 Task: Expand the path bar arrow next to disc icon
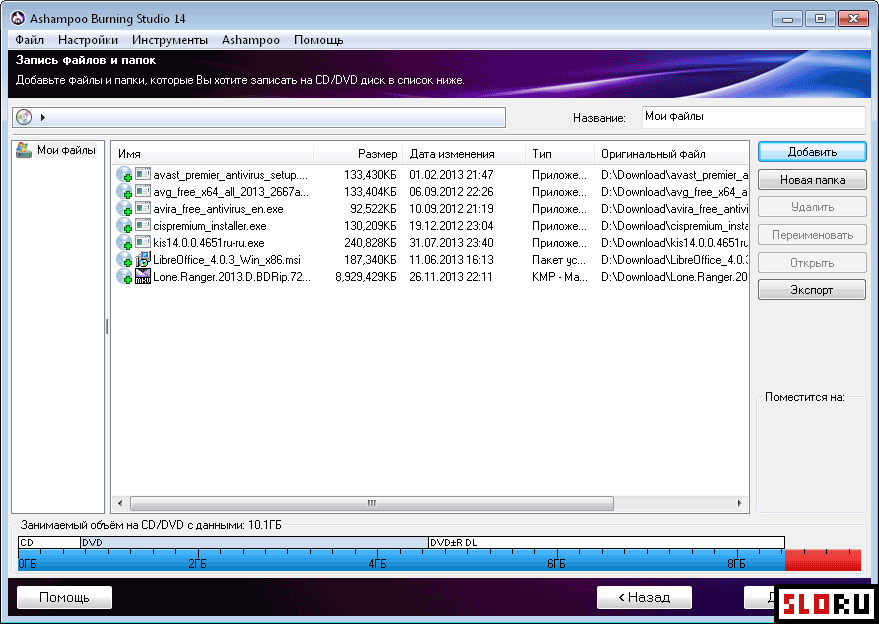[x=43, y=117]
